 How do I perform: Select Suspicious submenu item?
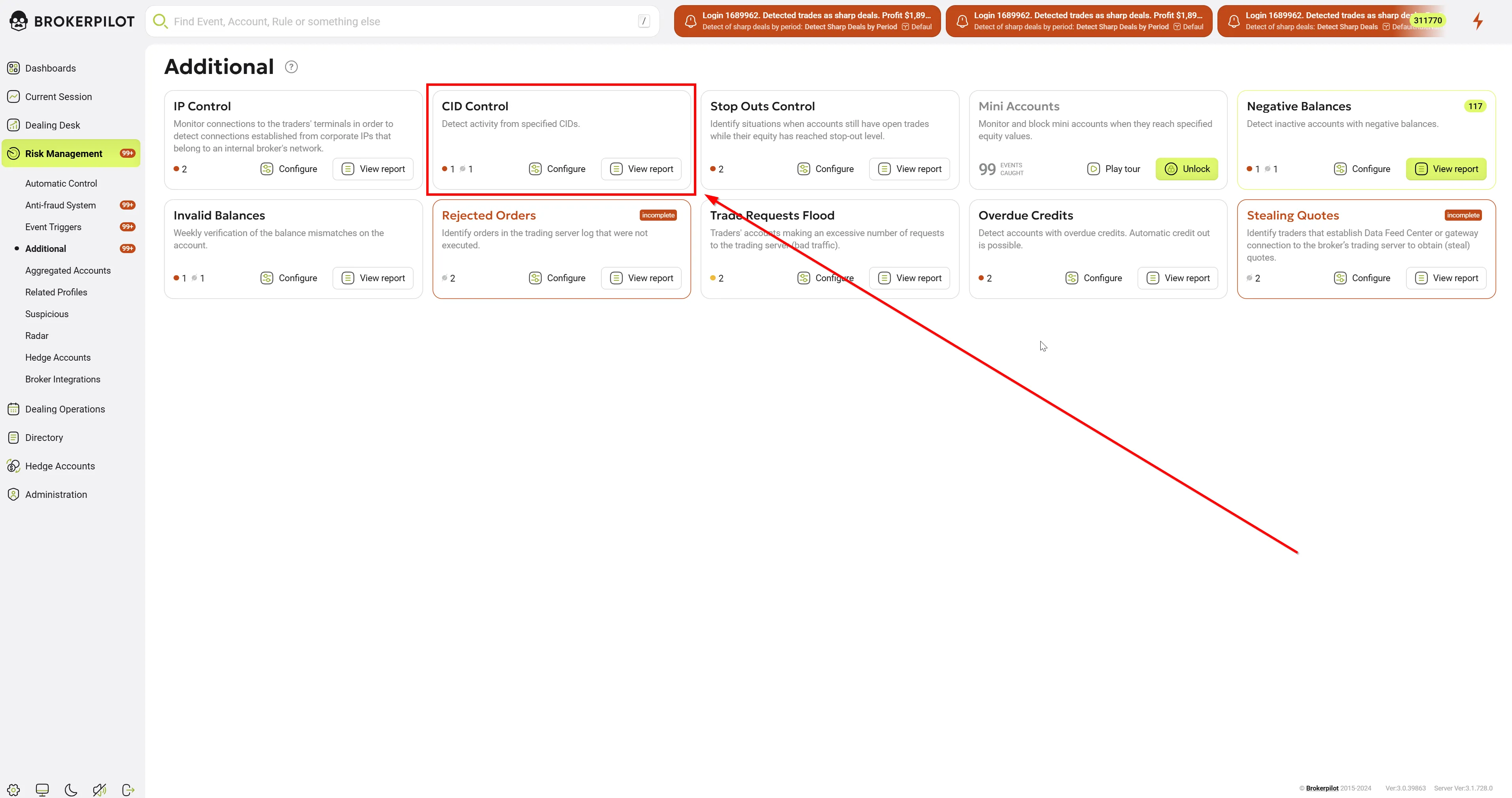47,314
